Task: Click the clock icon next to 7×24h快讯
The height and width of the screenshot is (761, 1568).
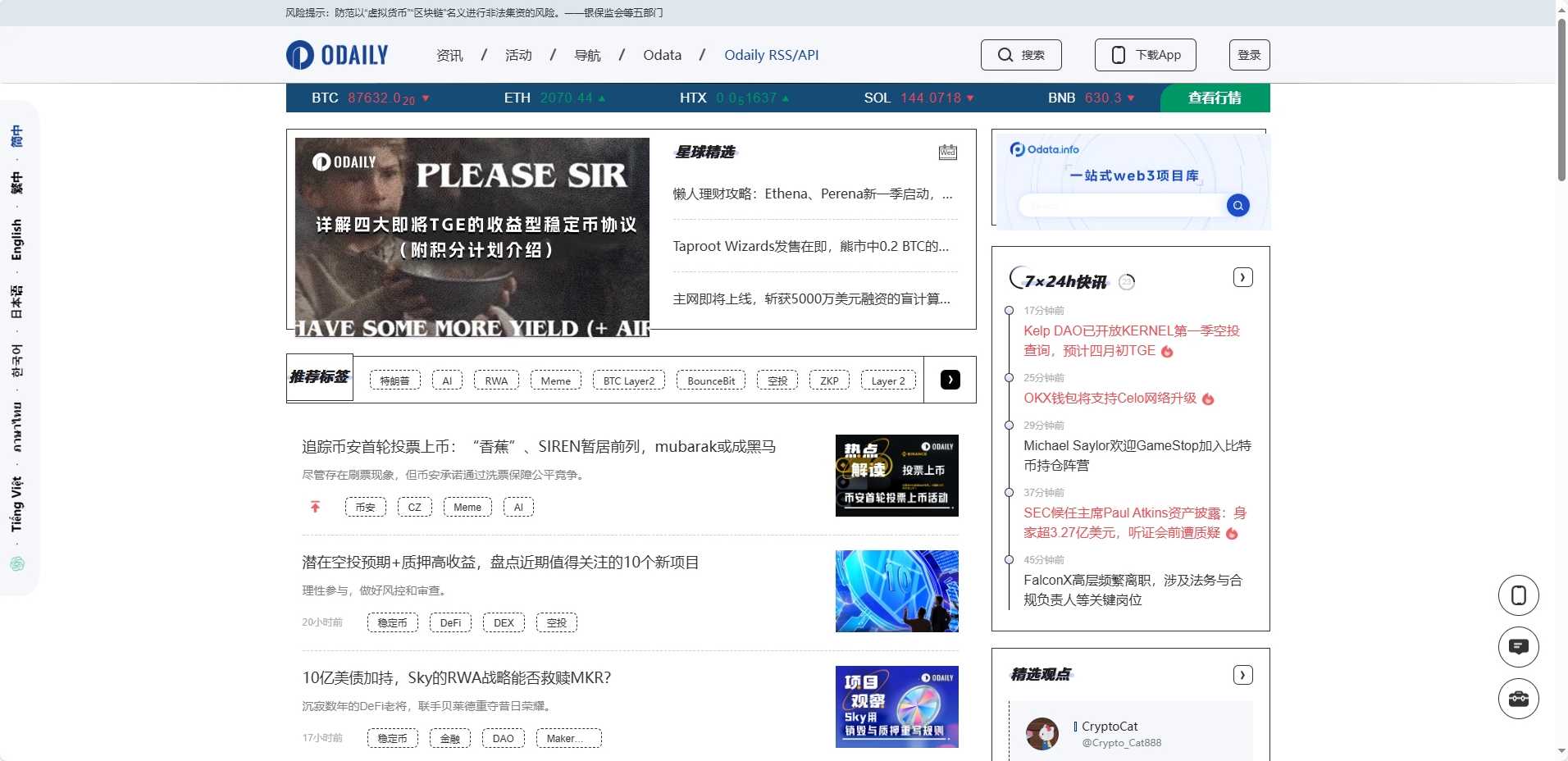Action: [1128, 280]
